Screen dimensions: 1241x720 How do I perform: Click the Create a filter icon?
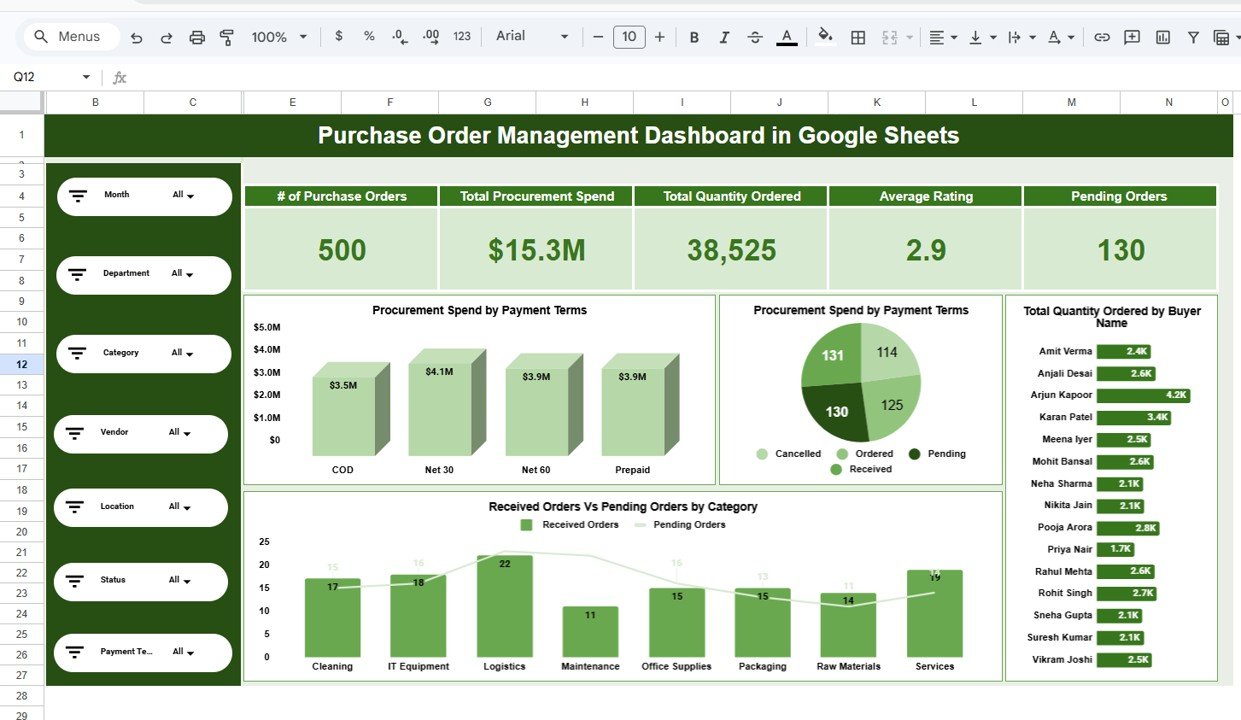(x=1193, y=37)
